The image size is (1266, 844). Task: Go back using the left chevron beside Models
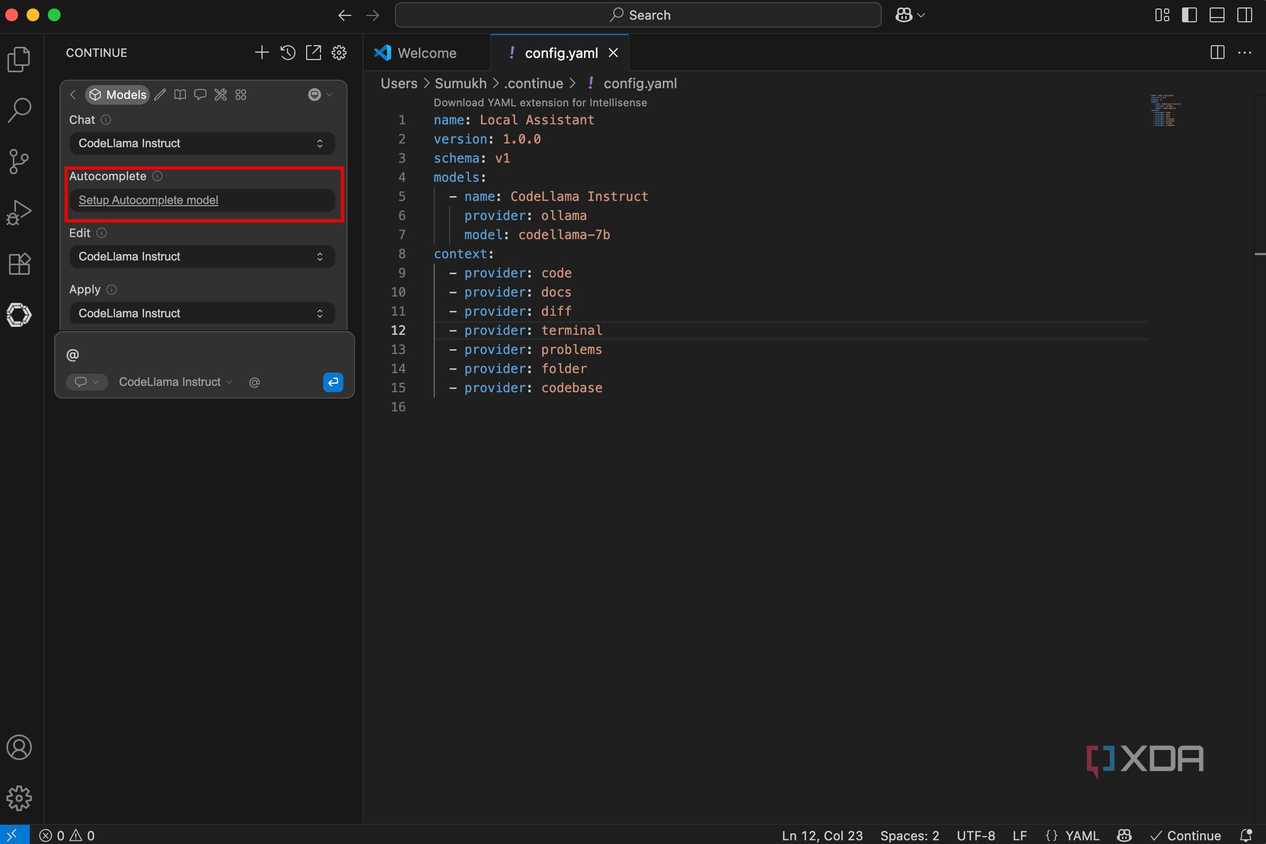73,95
